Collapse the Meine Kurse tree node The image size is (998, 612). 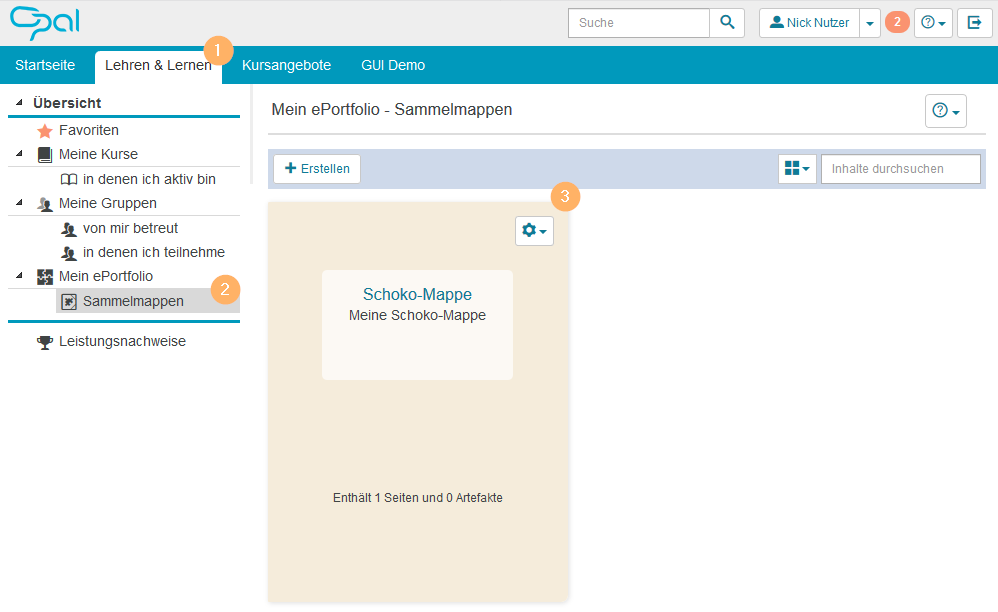coord(19,155)
